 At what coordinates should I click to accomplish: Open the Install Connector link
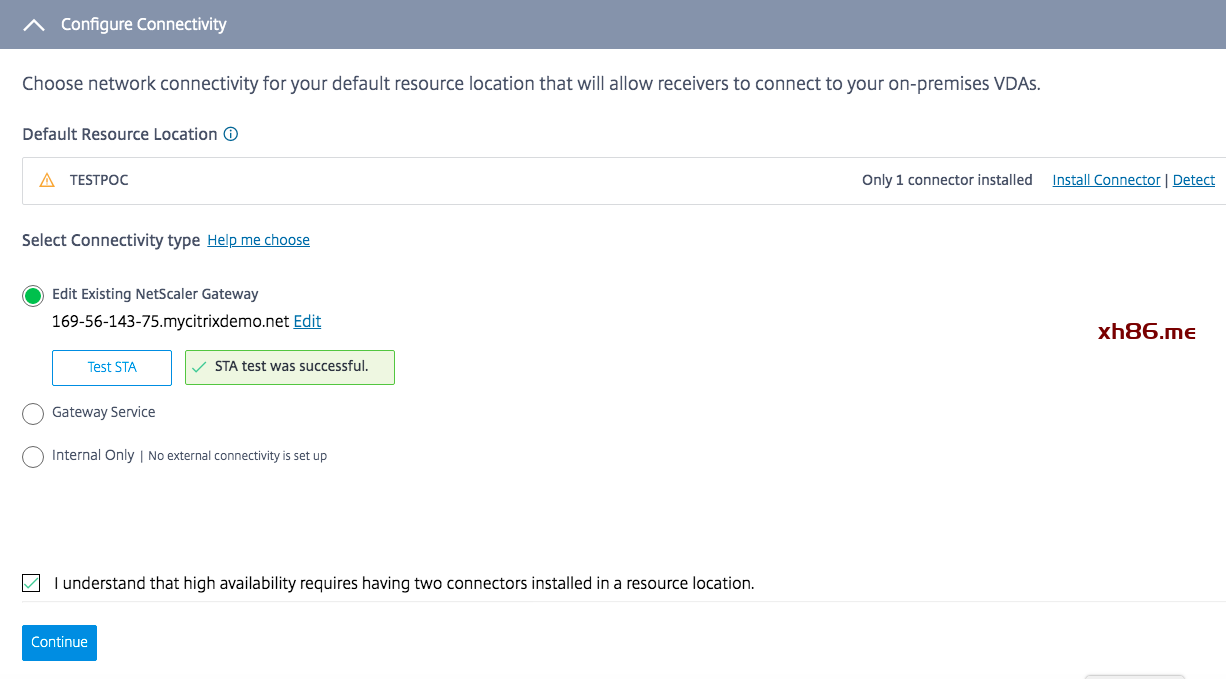1106,180
